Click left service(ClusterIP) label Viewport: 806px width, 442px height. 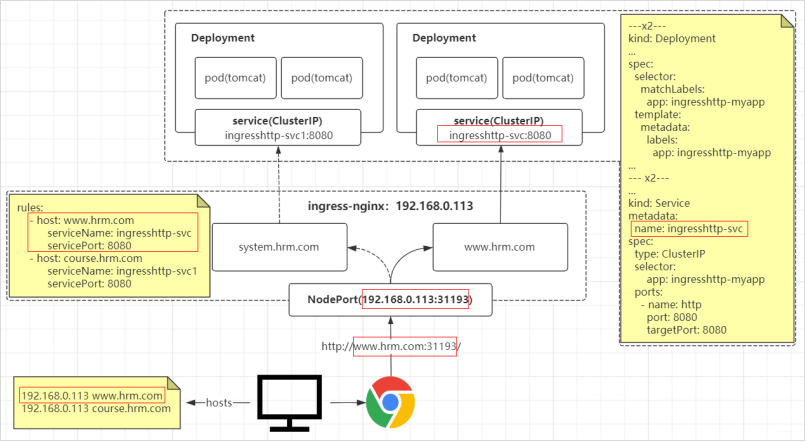[278, 121]
